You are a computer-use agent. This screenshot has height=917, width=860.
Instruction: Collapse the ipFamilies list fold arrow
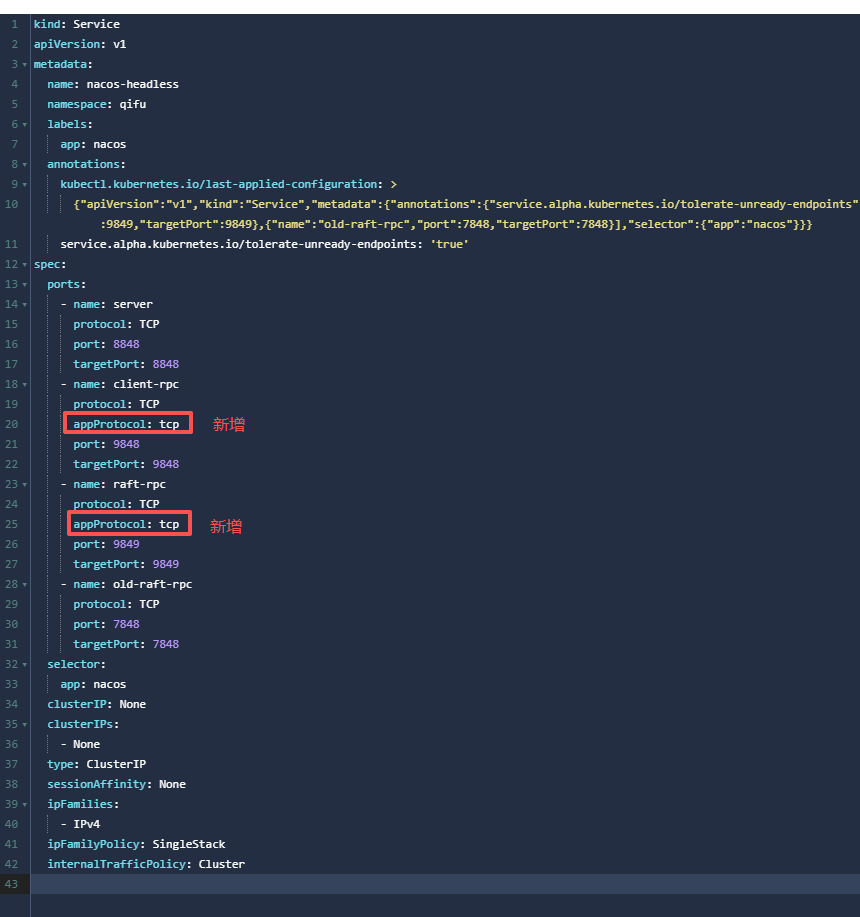[x=25, y=804]
